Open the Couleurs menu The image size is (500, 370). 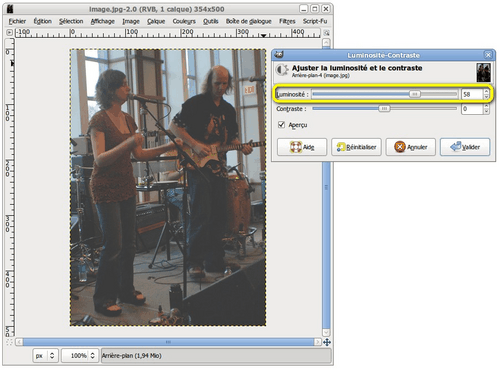click(x=184, y=21)
